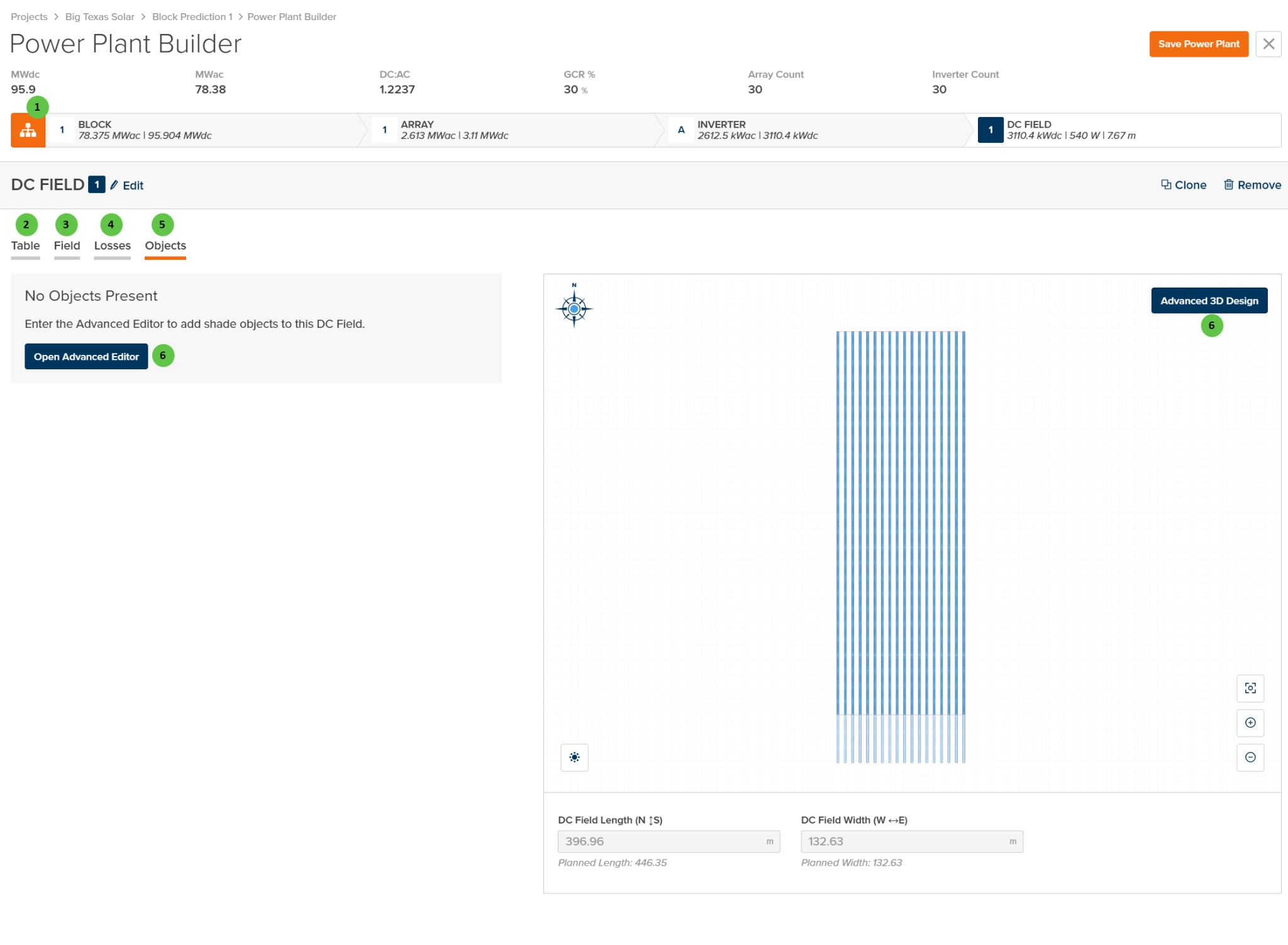
Task: Select the BLOCK breadcrumb step
Action: (x=205, y=130)
